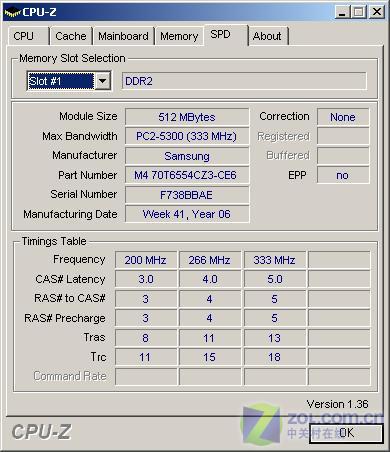
Task: Click the Samsung manufacturer value
Action: click(187, 156)
